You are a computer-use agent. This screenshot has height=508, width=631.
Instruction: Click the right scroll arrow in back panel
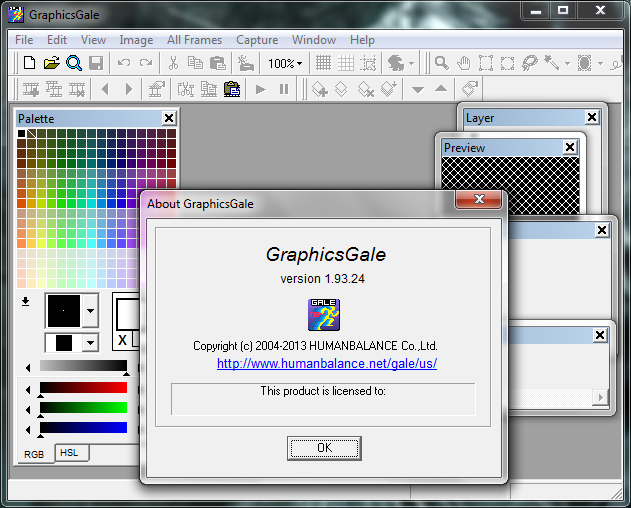tap(600, 397)
